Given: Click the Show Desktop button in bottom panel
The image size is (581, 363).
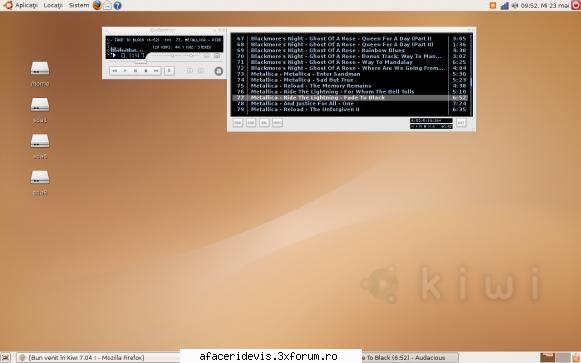Looking at the screenshot, I should click(6, 357).
